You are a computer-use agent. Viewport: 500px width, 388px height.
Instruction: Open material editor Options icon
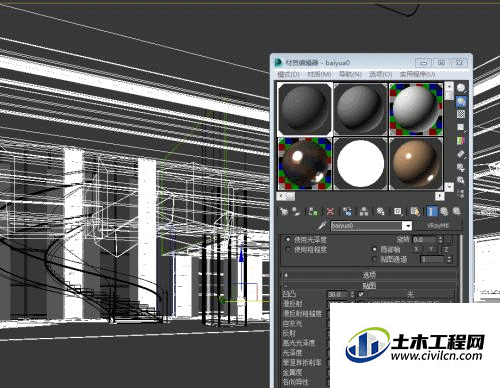tap(461, 167)
